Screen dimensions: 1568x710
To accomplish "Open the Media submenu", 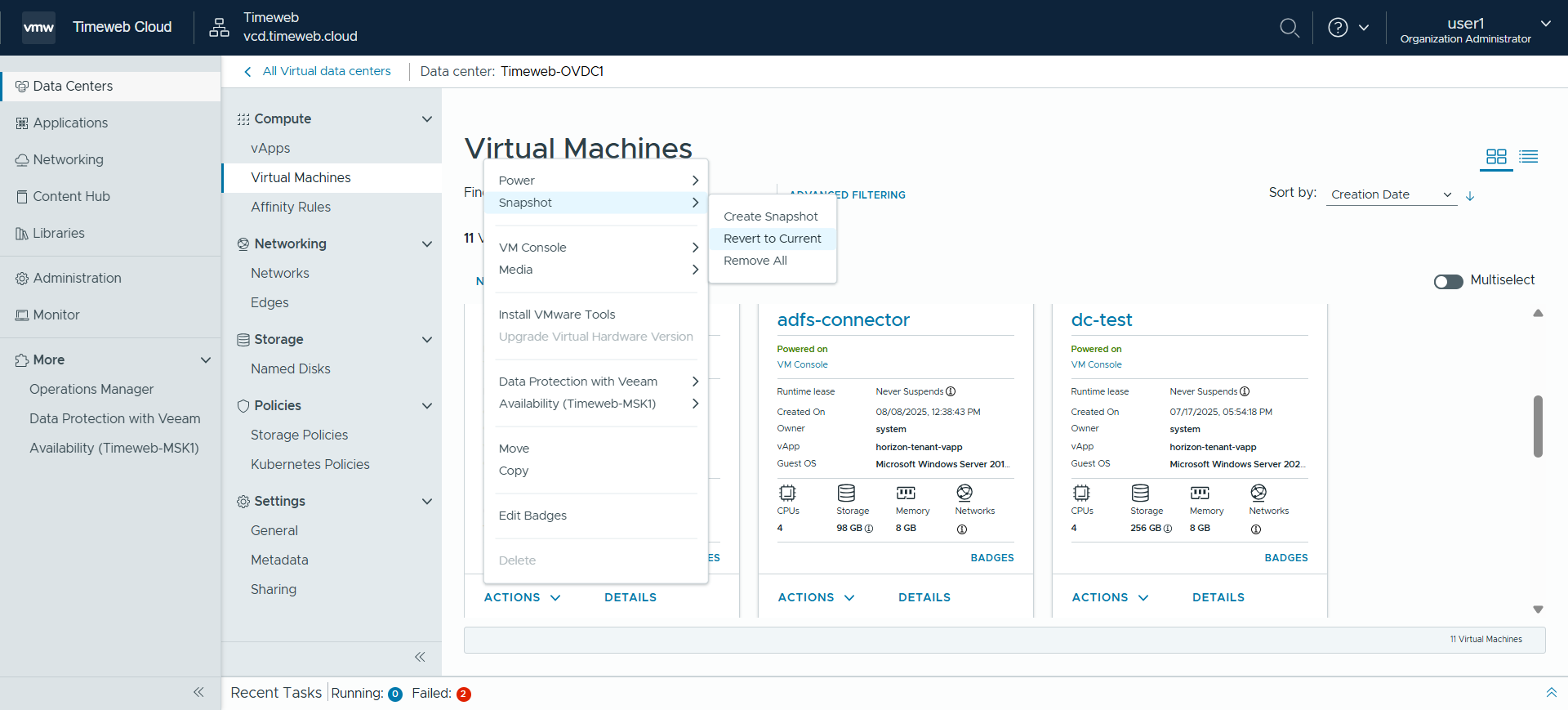I will (x=596, y=270).
